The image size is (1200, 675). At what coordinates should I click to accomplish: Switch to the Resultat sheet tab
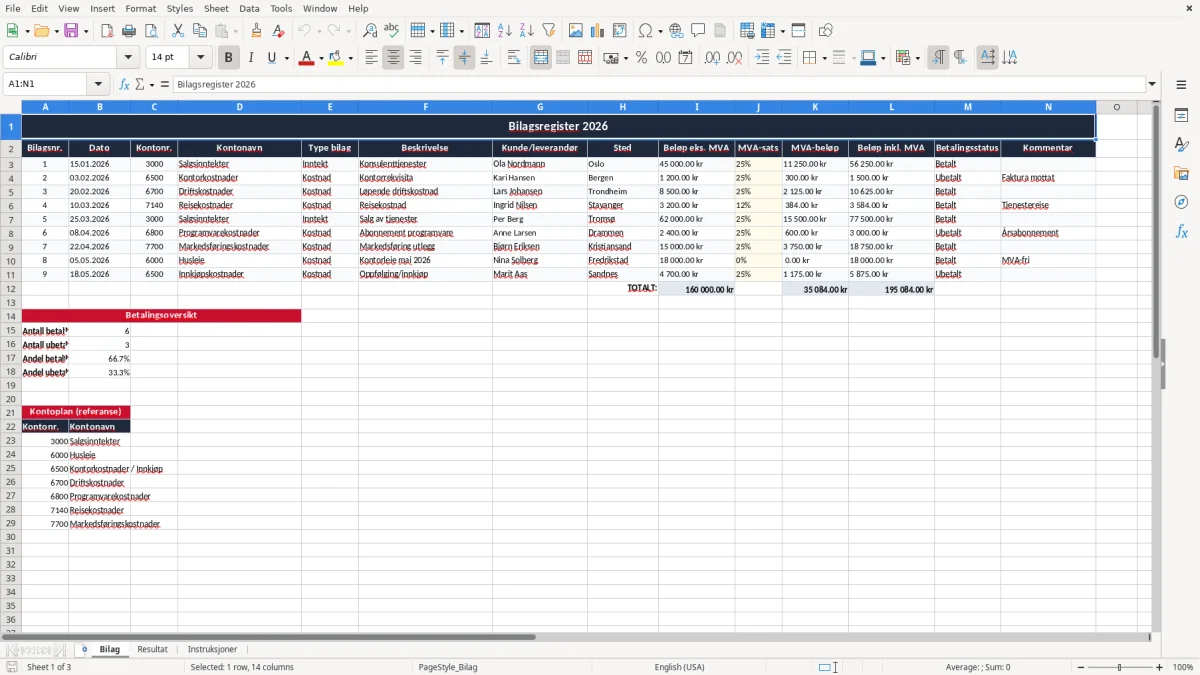153,649
